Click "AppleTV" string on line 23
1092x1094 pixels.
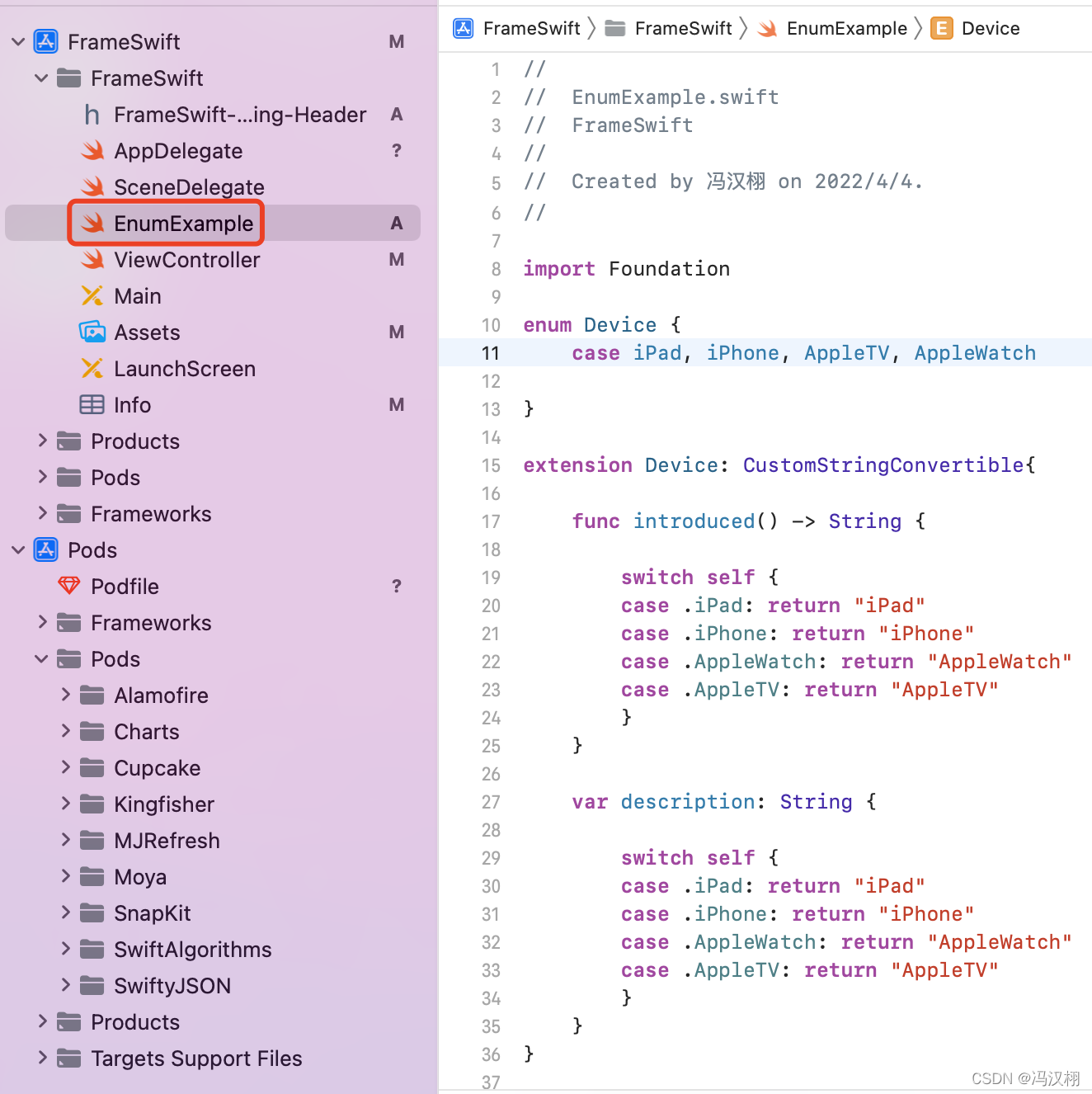944,690
